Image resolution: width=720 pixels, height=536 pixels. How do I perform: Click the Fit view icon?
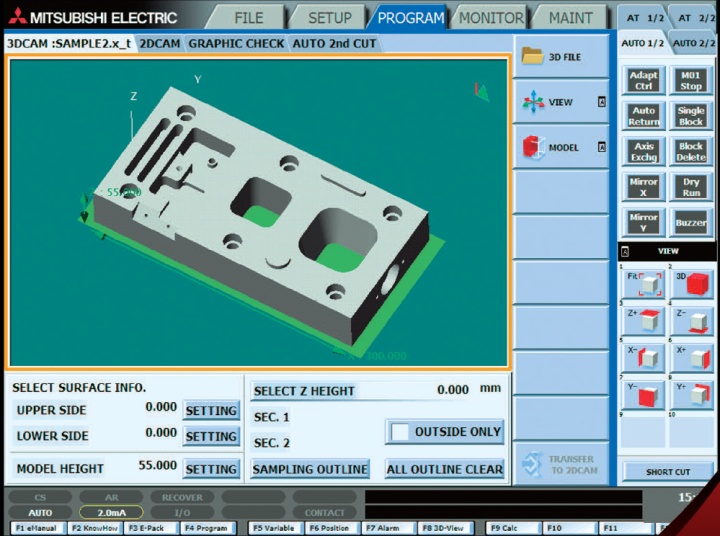tap(643, 284)
